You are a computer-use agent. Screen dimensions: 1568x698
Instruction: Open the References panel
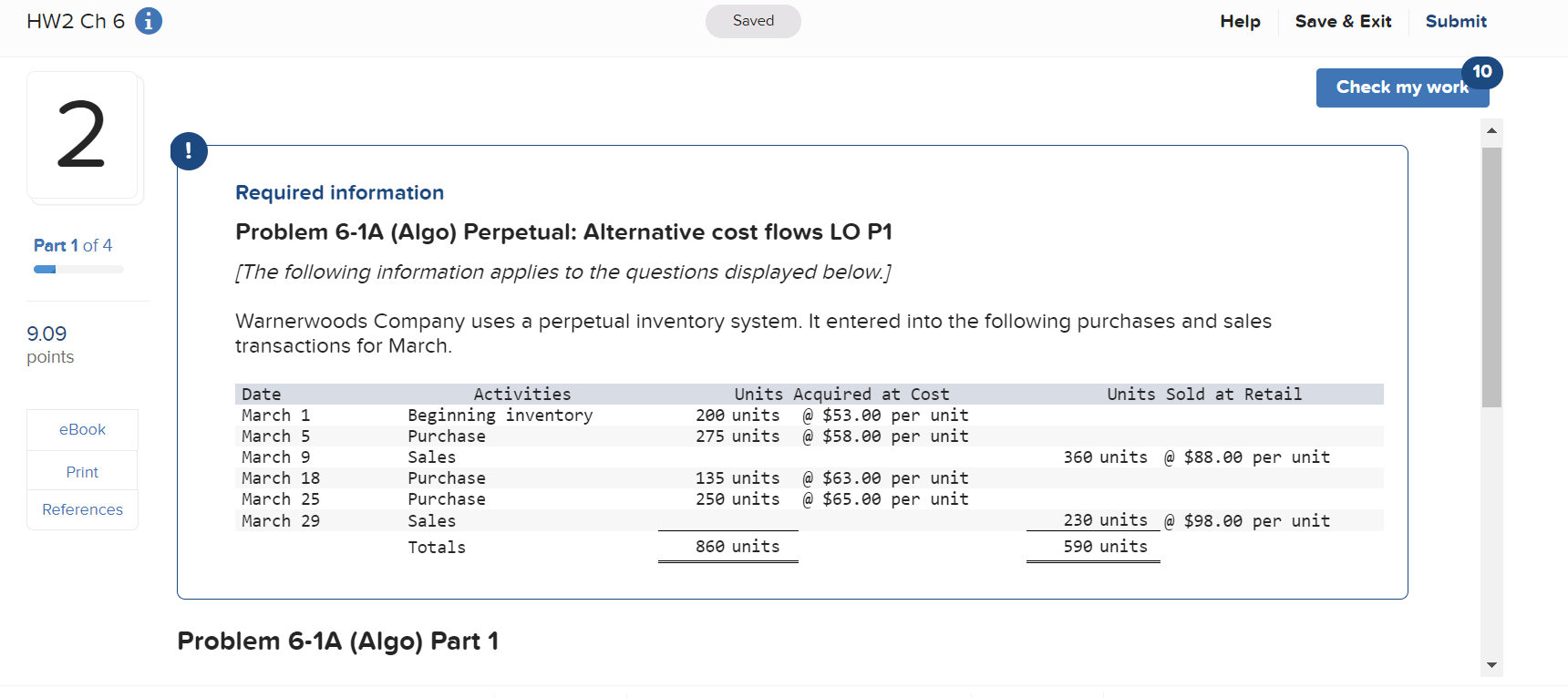(x=82, y=509)
